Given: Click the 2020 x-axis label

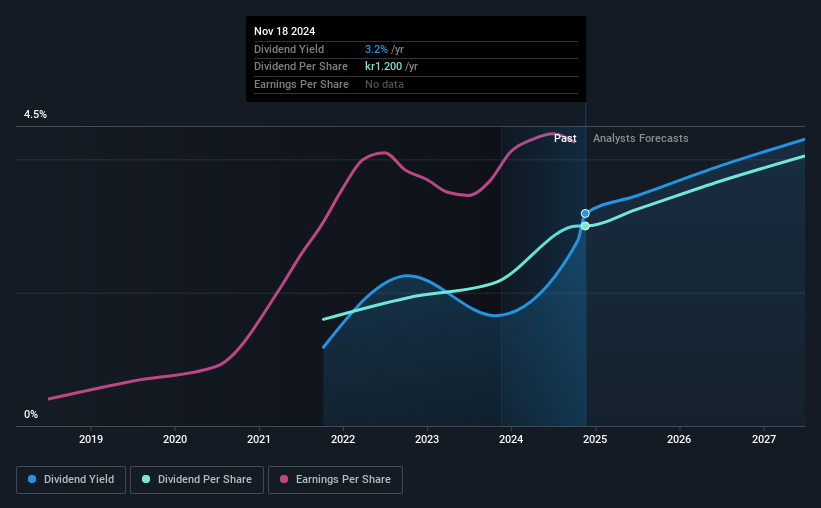Looking at the screenshot, I should coord(175,439).
